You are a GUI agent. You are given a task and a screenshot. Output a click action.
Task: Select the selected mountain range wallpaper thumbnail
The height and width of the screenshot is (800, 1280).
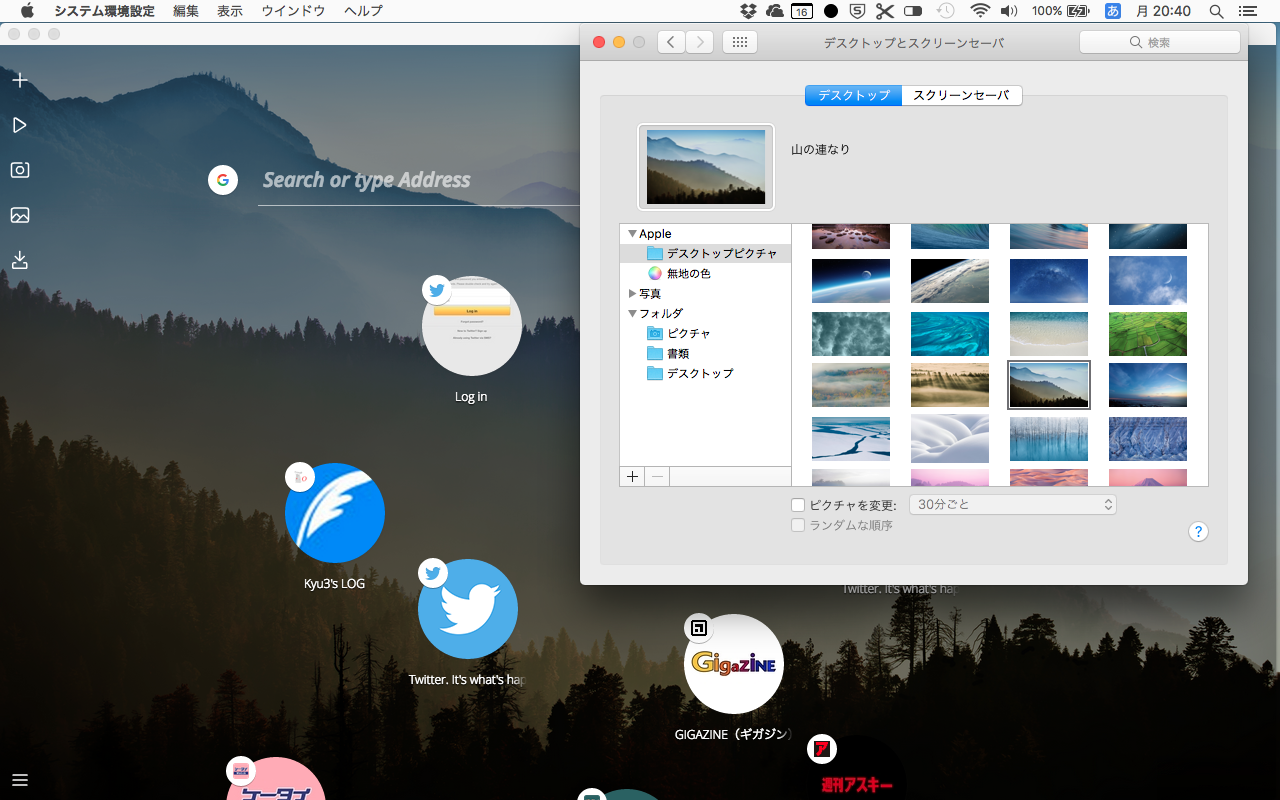1049,385
